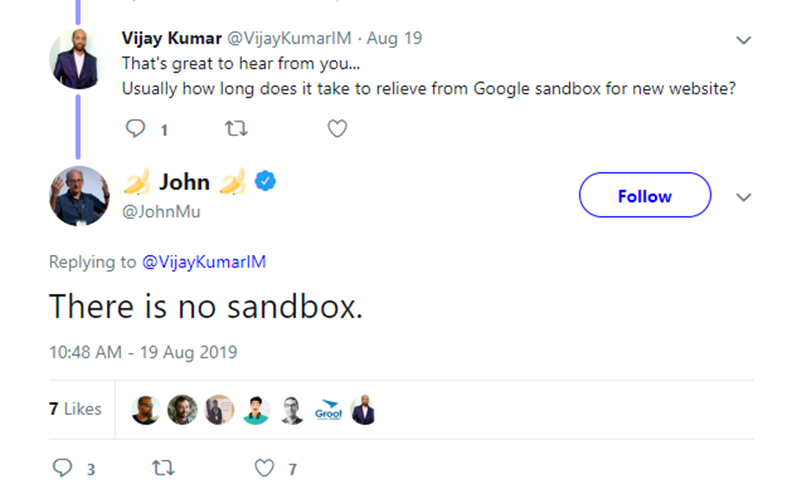Open options chevron on Vijay Kumar's tweet

coord(743,41)
